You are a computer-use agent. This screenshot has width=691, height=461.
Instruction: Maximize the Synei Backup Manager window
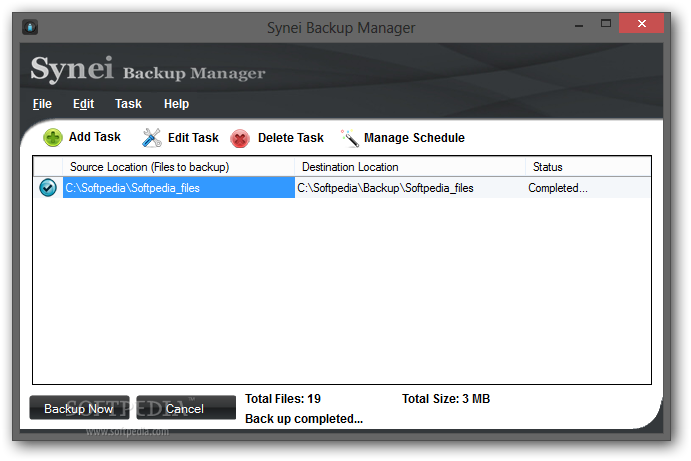click(606, 24)
